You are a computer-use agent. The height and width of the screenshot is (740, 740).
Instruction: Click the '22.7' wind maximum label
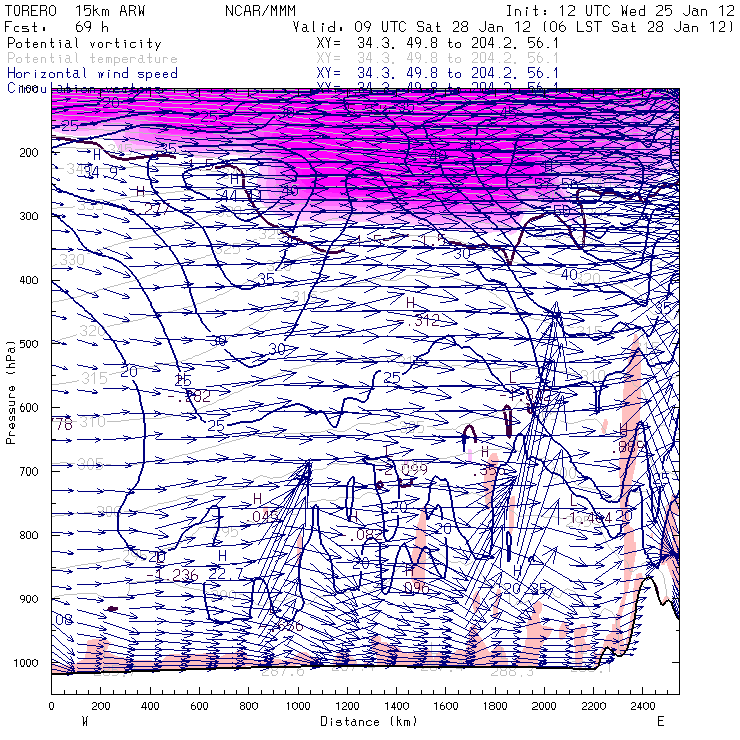[x=226, y=574]
